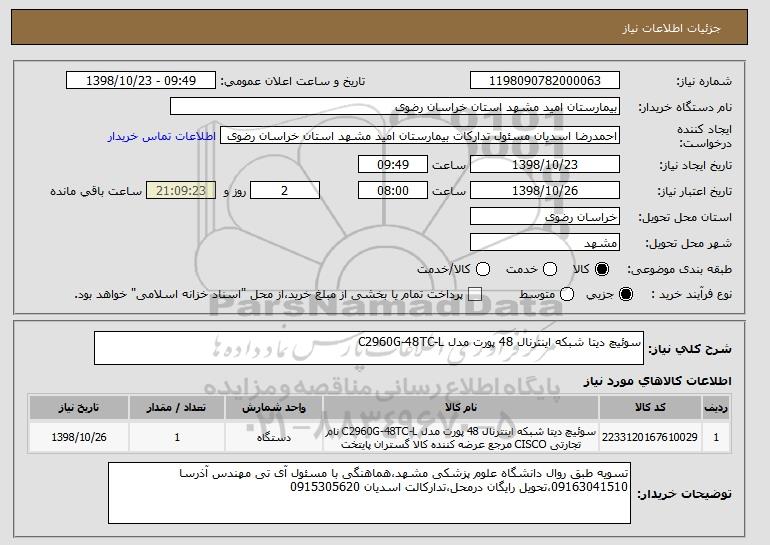The width and height of the screenshot is (770, 545).
Task: Select the جزیی purchase type radio
Action: pos(626,294)
